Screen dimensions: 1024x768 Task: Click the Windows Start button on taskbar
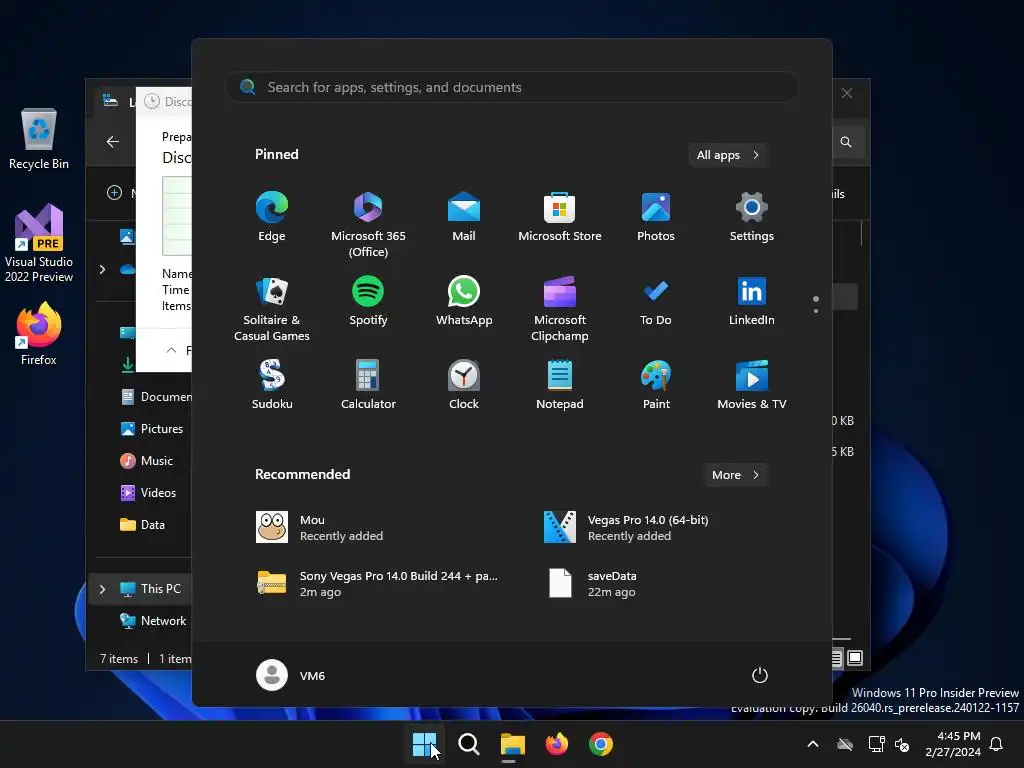click(424, 744)
